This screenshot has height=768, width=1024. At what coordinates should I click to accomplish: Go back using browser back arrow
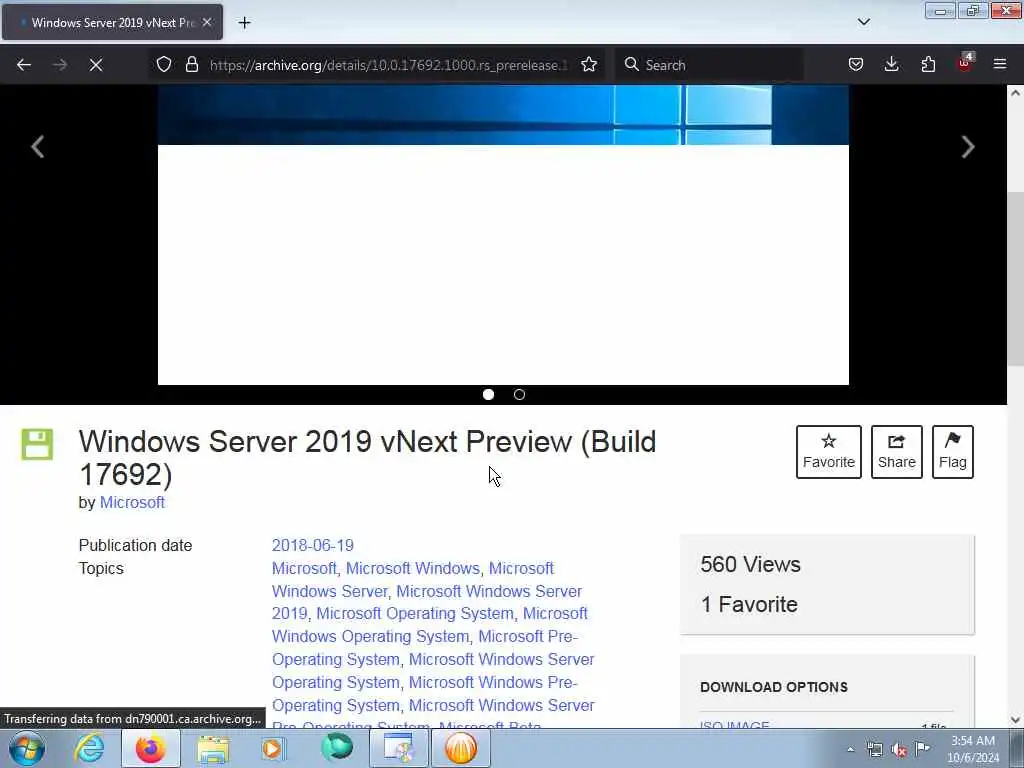pos(24,65)
